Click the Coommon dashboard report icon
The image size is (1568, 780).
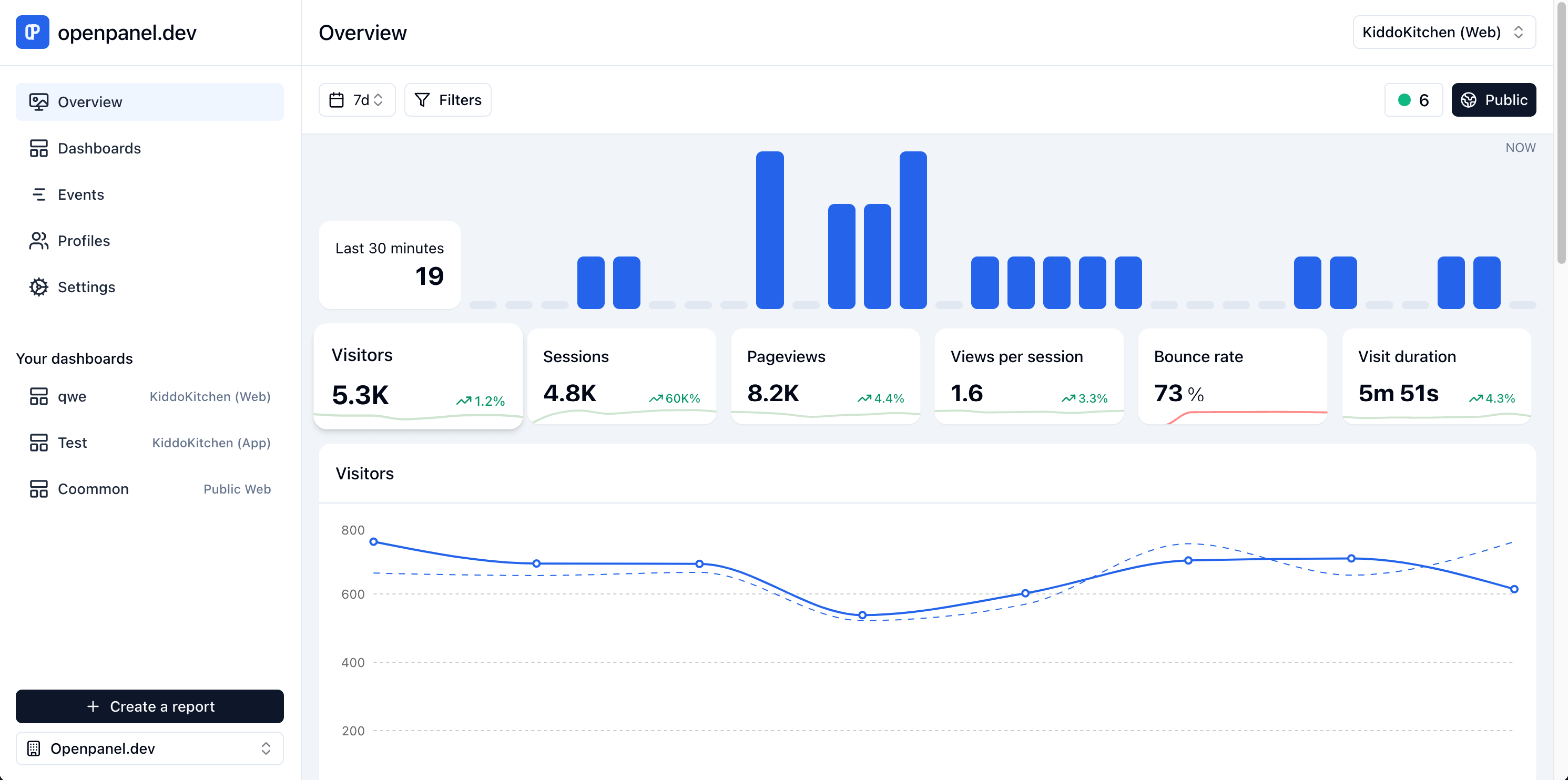pos(38,489)
